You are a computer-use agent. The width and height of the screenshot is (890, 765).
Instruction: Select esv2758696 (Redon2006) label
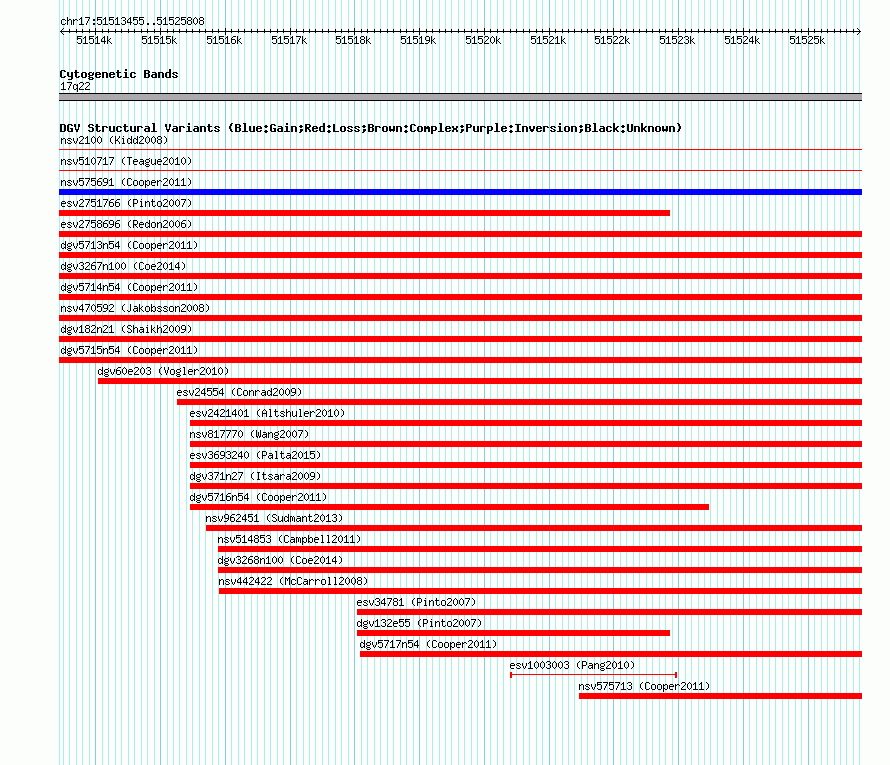(x=126, y=224)
